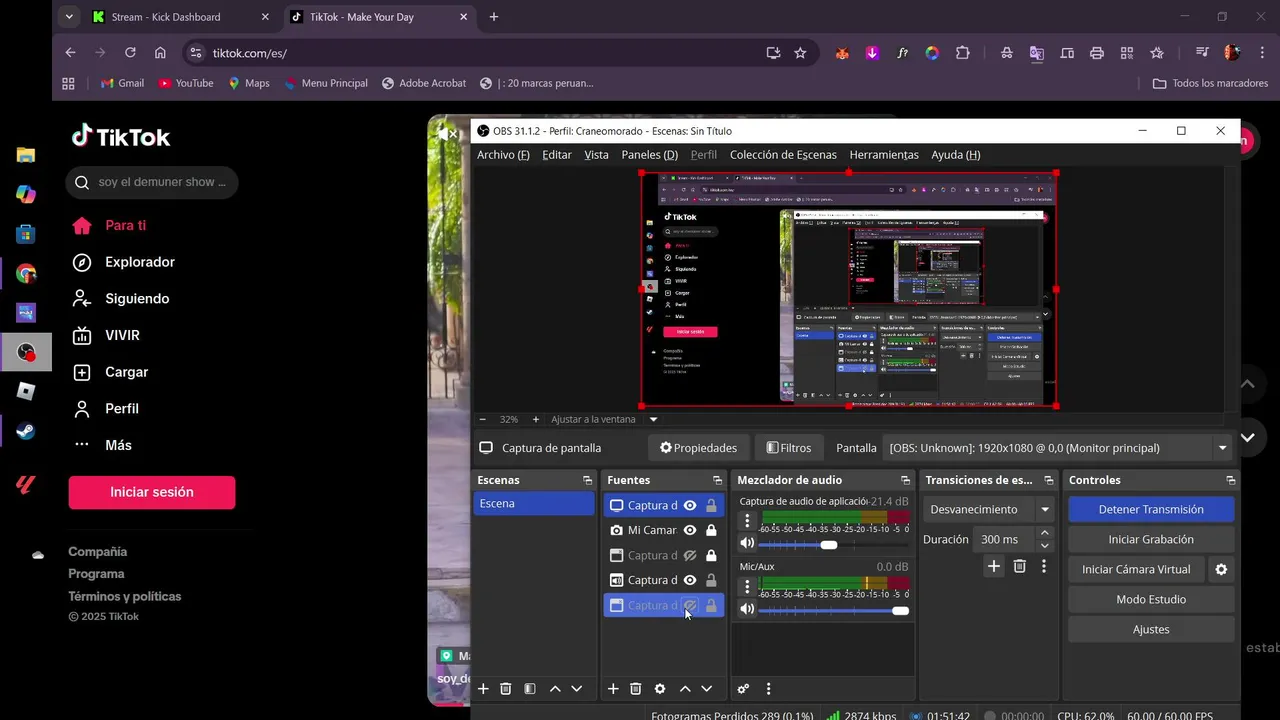The width and height of the screenshot is (1280, 720).
Task: Open audio mixer menu dots at panel bottom
Action: point(768,689)
